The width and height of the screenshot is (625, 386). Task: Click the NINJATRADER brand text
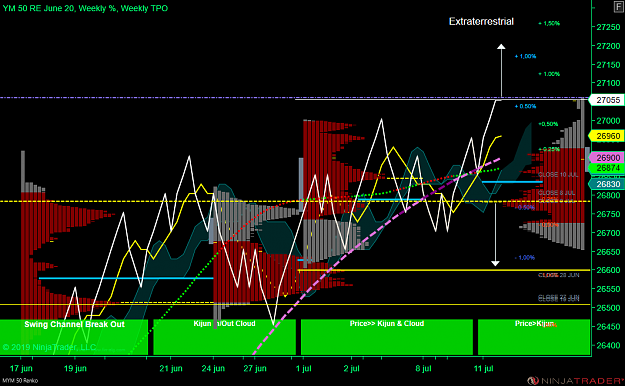pos(582,380)
